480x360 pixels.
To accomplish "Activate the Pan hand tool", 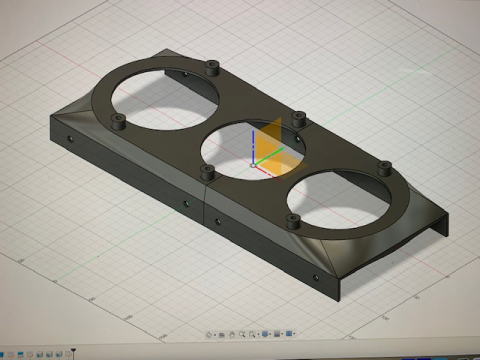I will [x=232, y=334].
